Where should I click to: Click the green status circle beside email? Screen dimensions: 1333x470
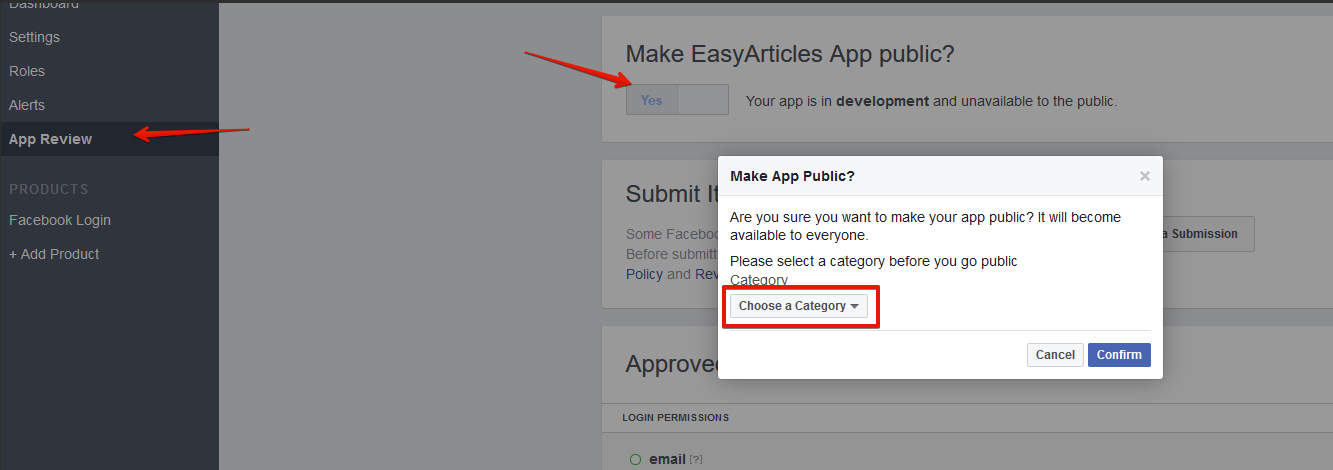tap(635, 459)
